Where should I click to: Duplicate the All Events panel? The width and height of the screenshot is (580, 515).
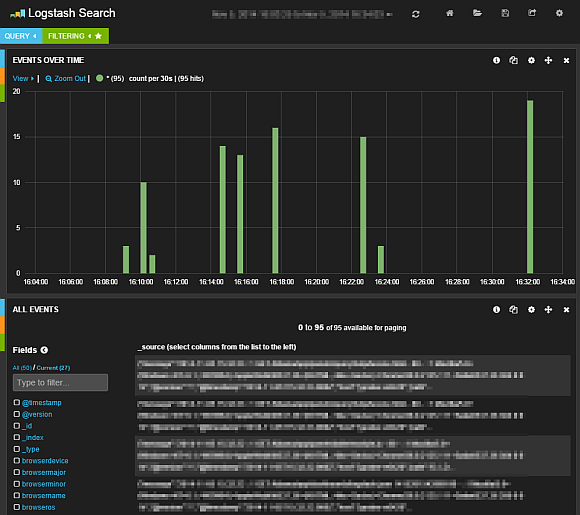[x=513, y=310]
